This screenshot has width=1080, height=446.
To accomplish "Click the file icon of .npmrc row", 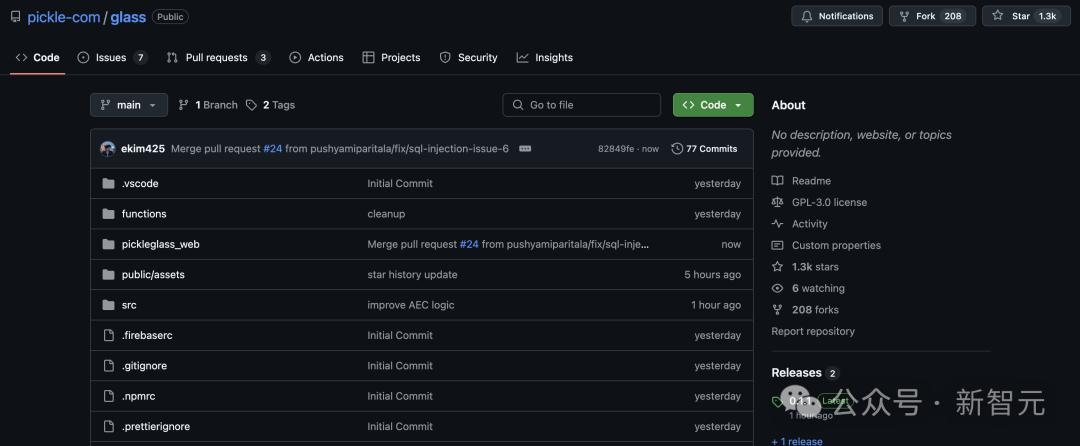I will [x=108, y=396].
